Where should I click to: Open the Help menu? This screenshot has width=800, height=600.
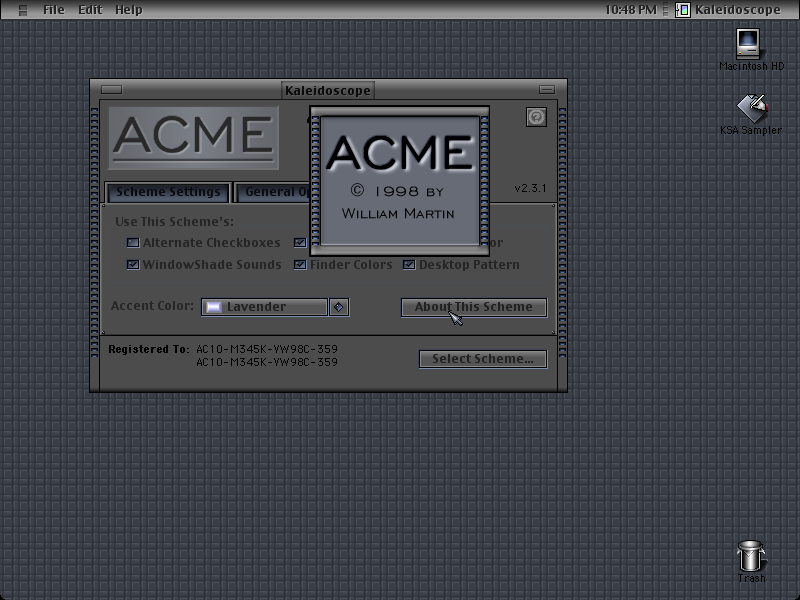(x=129, y=10)
